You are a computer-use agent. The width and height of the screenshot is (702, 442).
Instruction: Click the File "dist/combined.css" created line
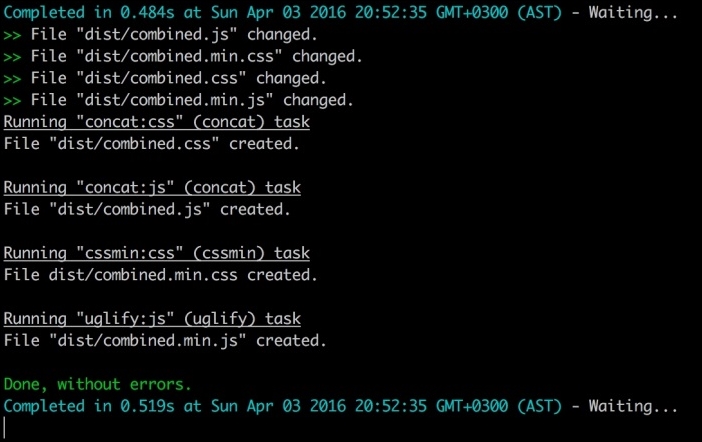152,144
